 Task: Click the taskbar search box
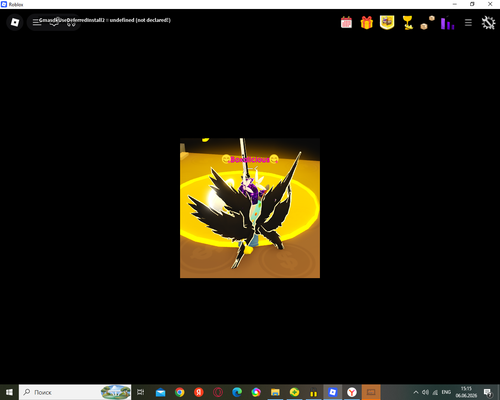75,392
